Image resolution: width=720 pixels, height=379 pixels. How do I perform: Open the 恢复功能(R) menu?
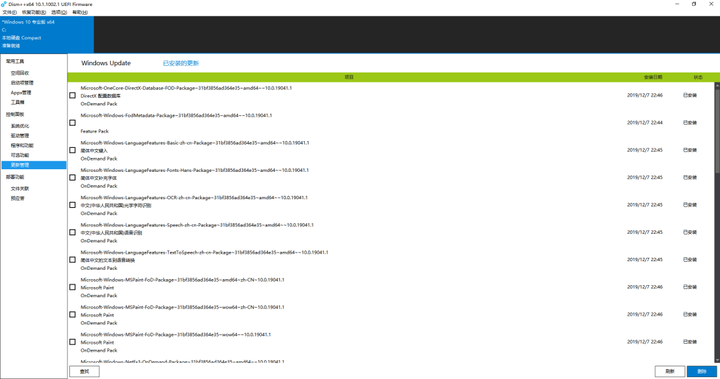(x=34, y=12)
